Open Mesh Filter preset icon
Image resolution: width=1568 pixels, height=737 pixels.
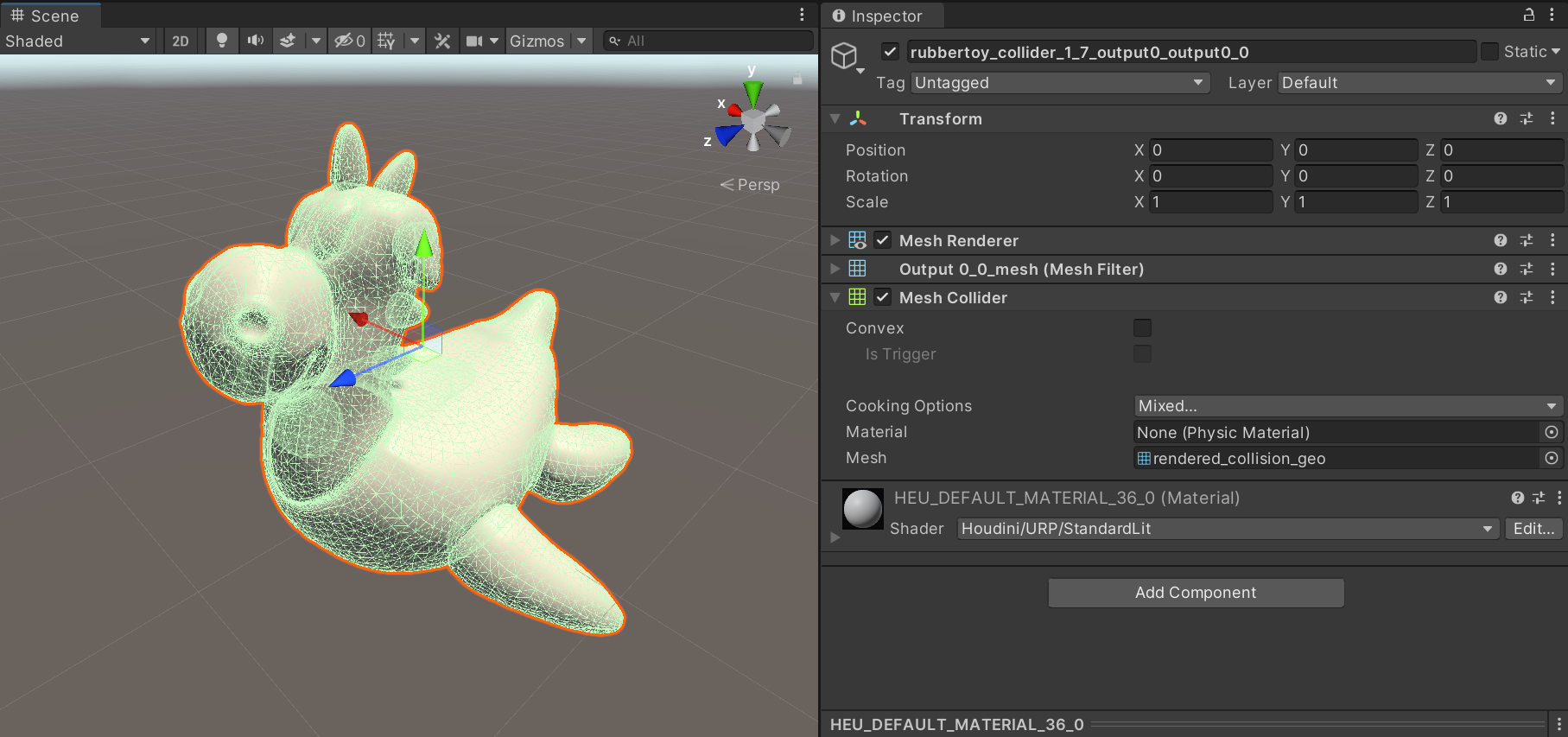tap(1527, 270)
